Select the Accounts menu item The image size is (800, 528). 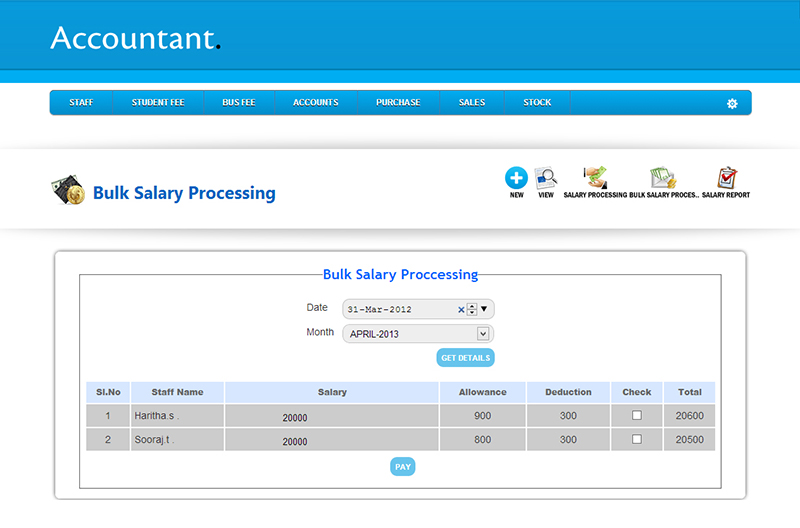coord(315,103)
